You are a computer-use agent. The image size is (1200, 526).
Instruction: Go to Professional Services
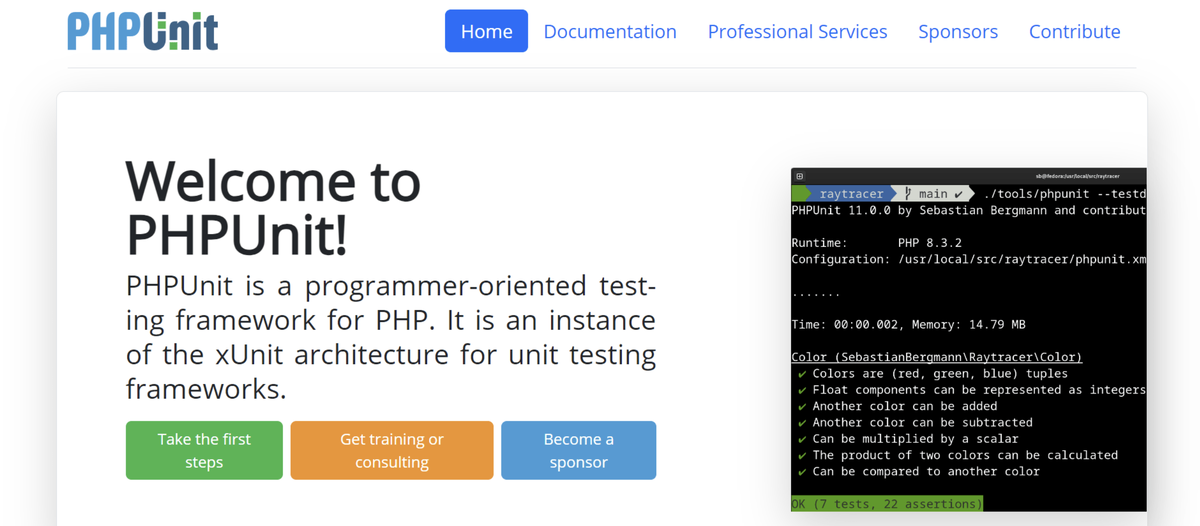click(797, 31)
